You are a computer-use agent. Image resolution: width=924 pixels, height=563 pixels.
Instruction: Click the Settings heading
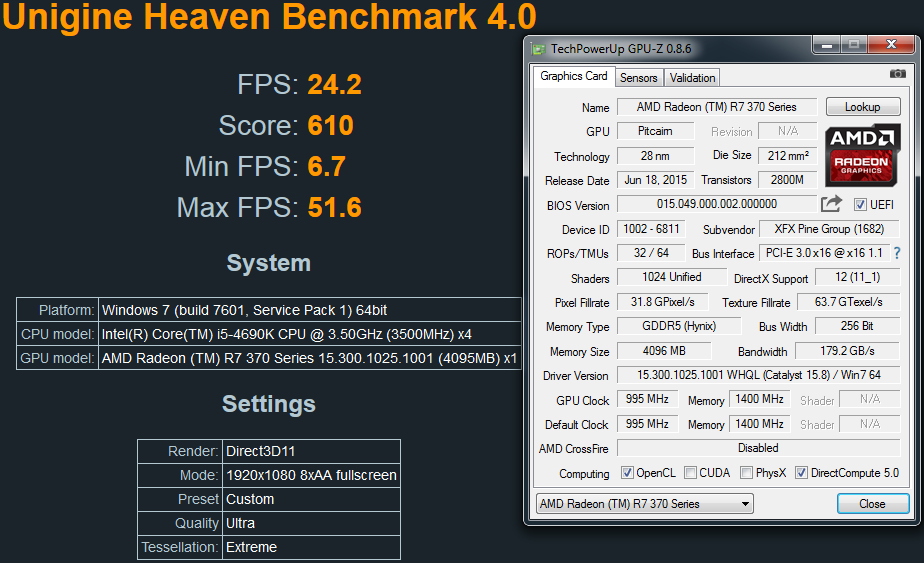click(269, 404)
